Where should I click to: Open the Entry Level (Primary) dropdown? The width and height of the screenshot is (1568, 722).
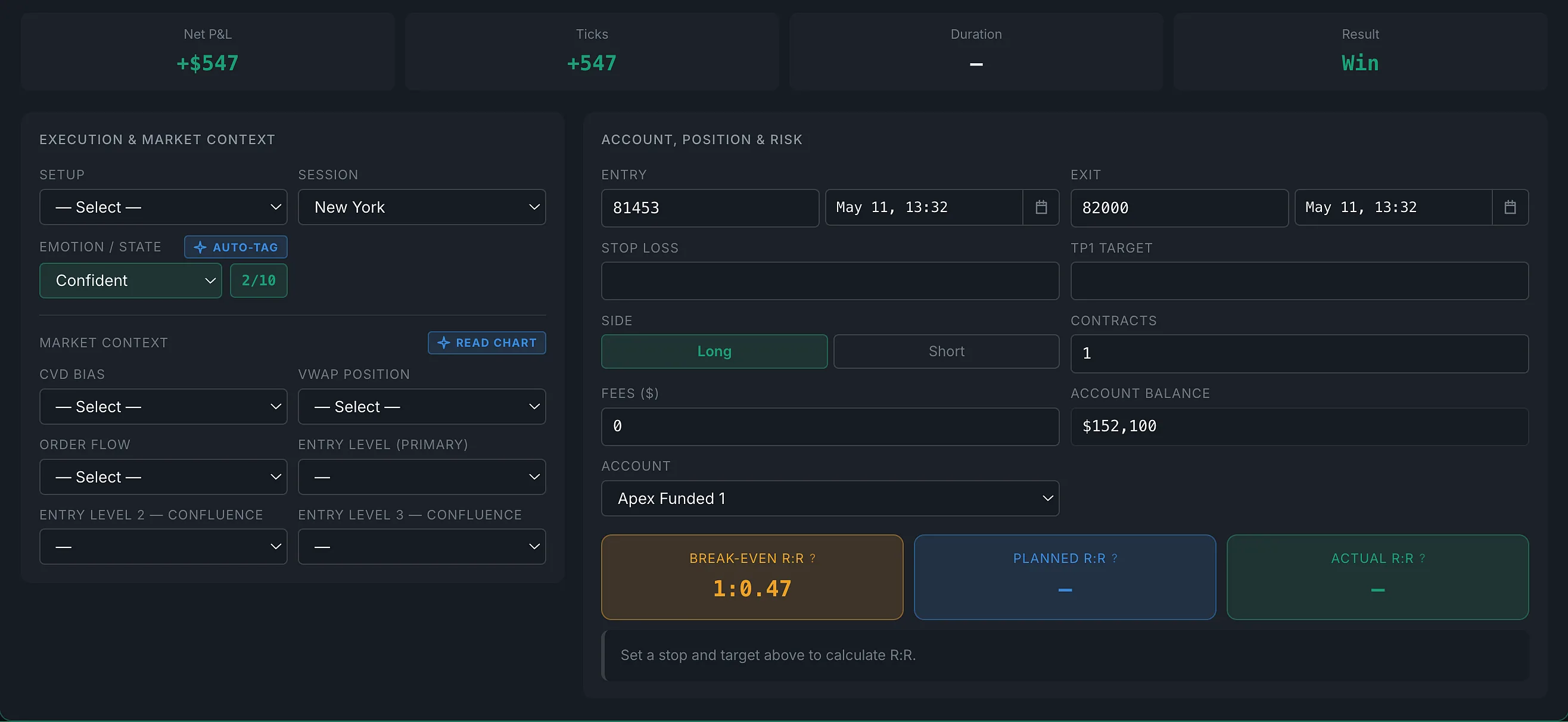[x=422, y=477]
